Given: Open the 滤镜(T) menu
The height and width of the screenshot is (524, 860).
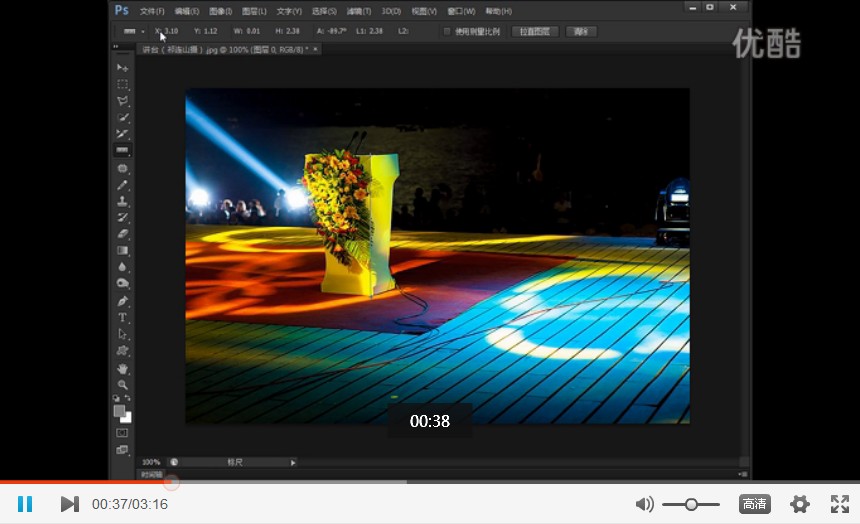Looking at the screenshot, I should (359, 11).
